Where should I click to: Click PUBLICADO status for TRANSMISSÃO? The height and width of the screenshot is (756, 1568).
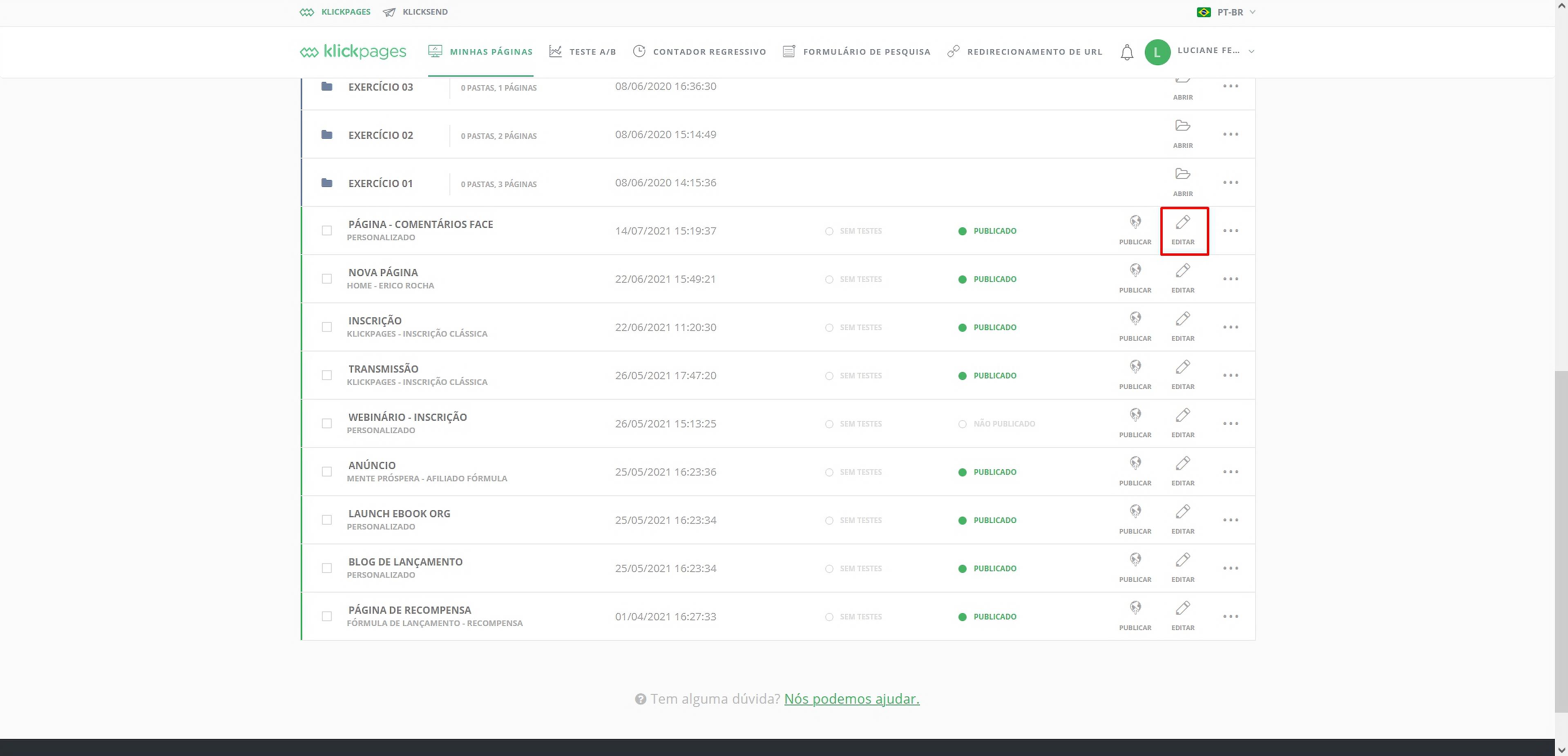click(987, 376)
